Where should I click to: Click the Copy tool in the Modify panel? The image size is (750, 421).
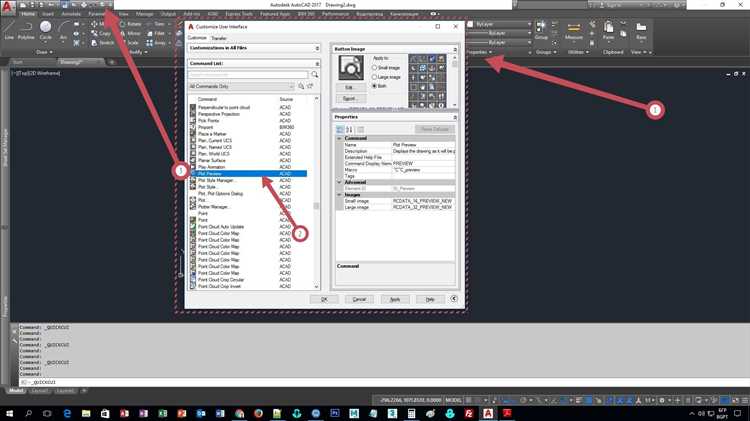(x=100, y=33)
